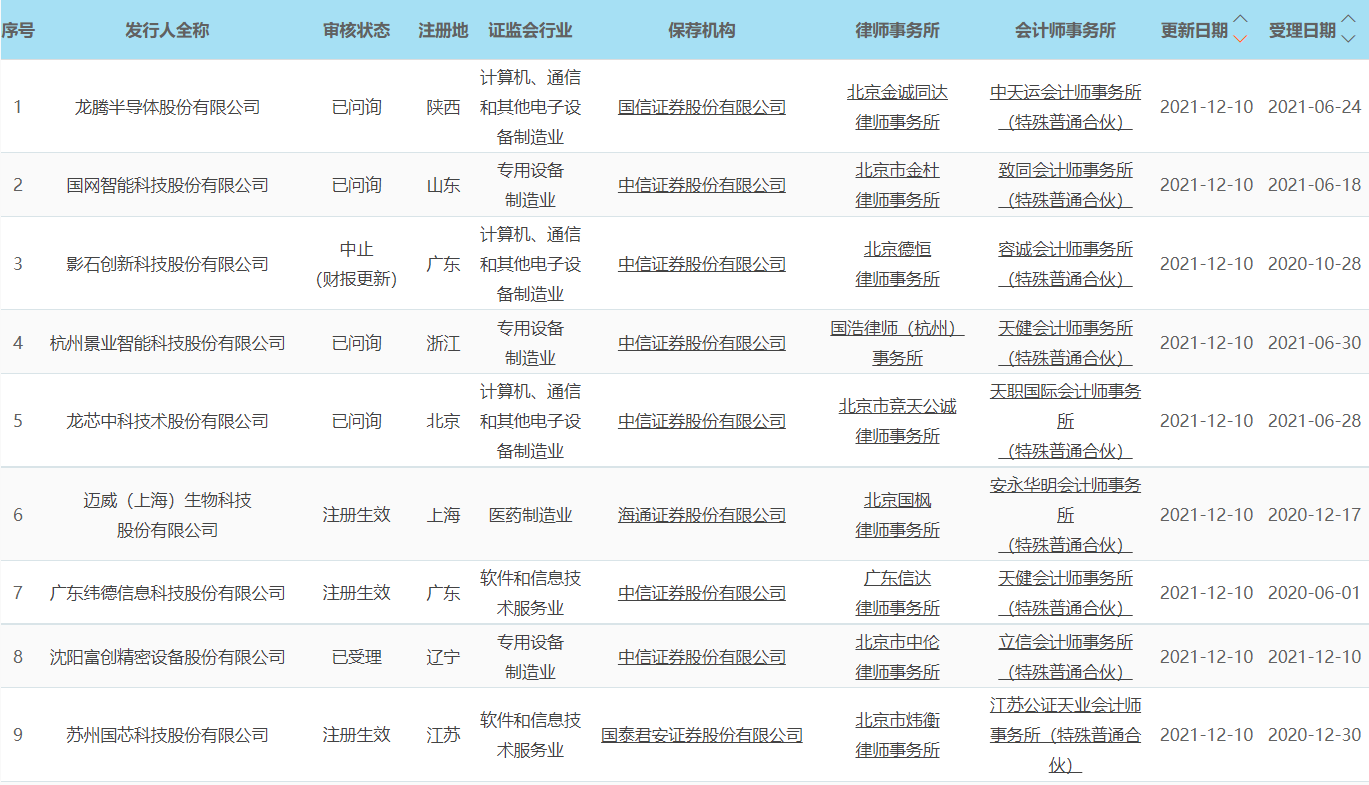Open the 北京德恒律师事务所 law firm link
The height and width of the screenshot is (785, 1369).
897,264
